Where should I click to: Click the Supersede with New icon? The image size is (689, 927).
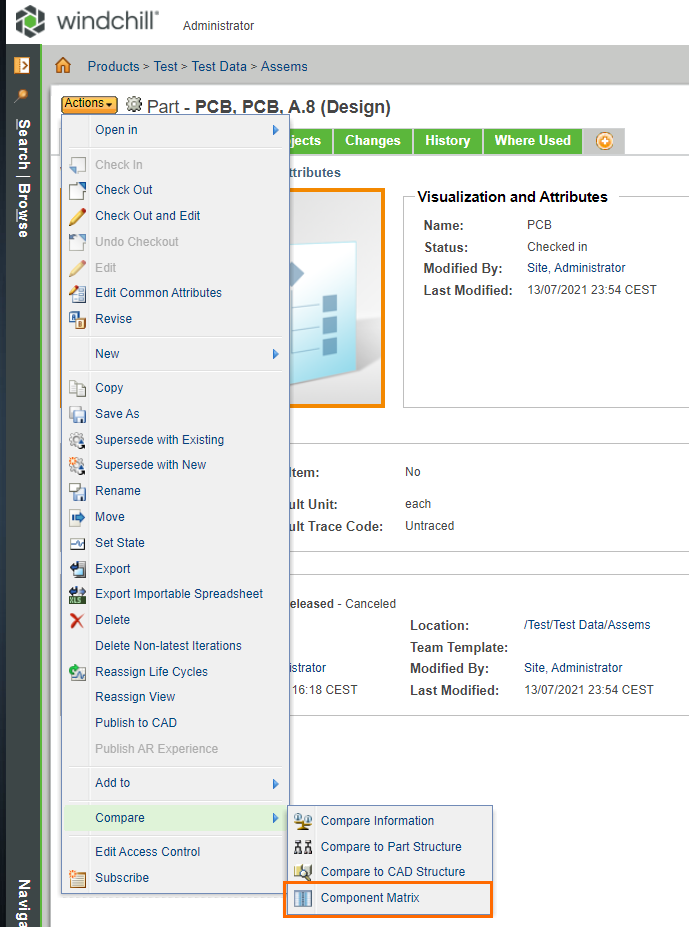click(77, 465)
